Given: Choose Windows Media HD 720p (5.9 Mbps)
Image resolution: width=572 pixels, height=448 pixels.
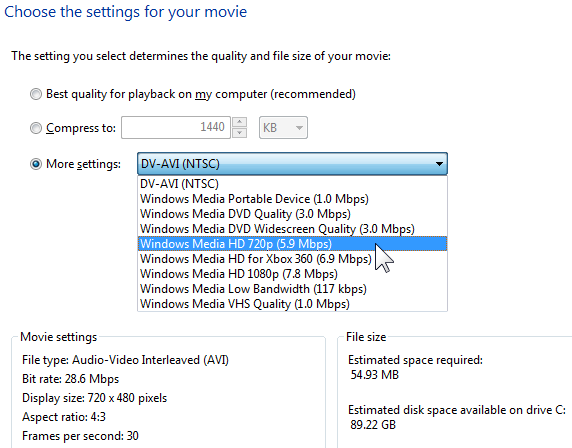Looking at the screenshot, I should pos(292,244).
